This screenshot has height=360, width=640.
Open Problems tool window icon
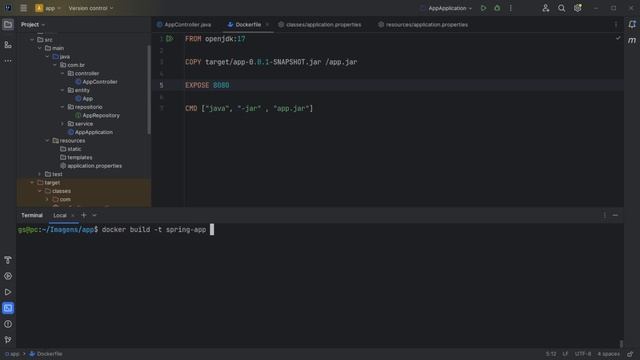(8, 324)
